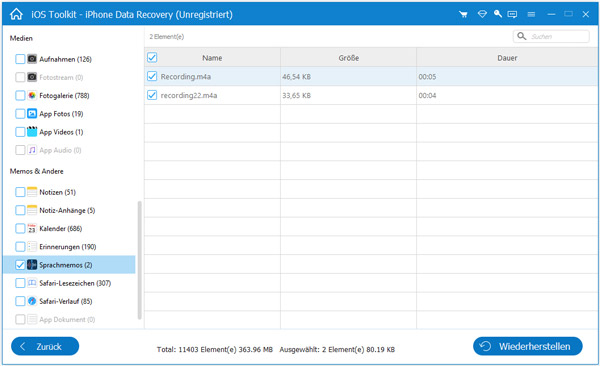This screenshot has width=600, height=366.
Task: Open the feedback chat icon
Action: (512, 15)
